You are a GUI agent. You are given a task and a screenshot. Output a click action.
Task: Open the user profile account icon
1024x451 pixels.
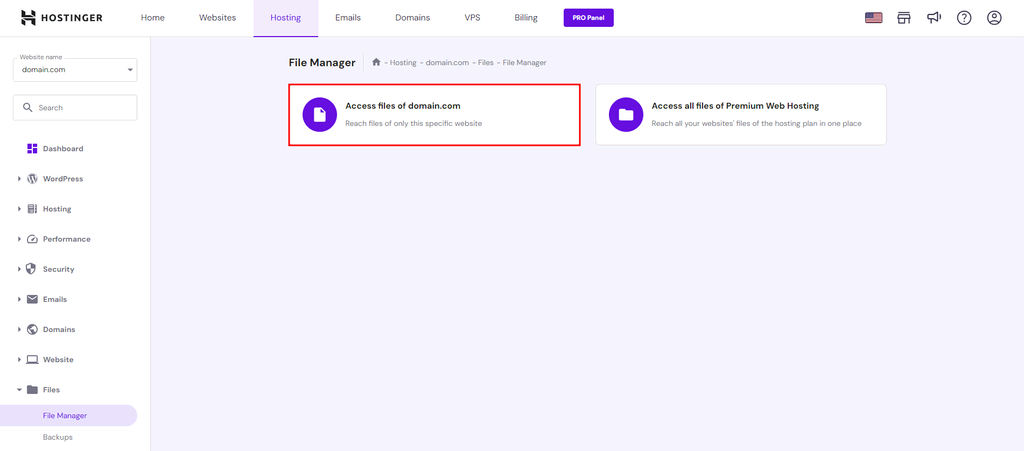[994, 18]
